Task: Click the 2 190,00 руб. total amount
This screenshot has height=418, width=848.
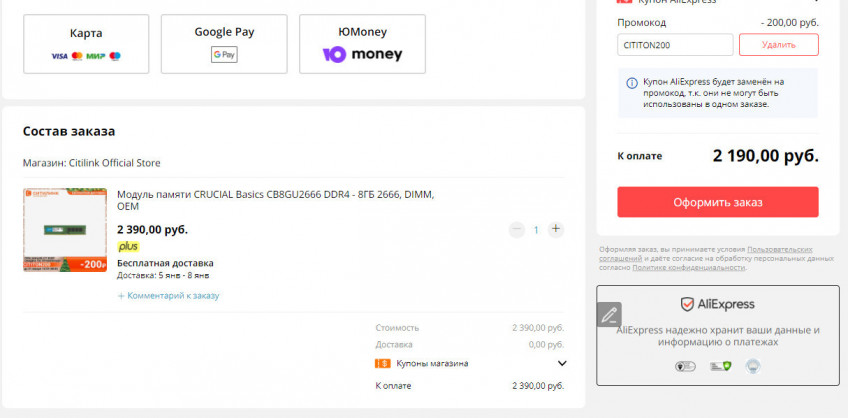Action: (x=765, y=156)
